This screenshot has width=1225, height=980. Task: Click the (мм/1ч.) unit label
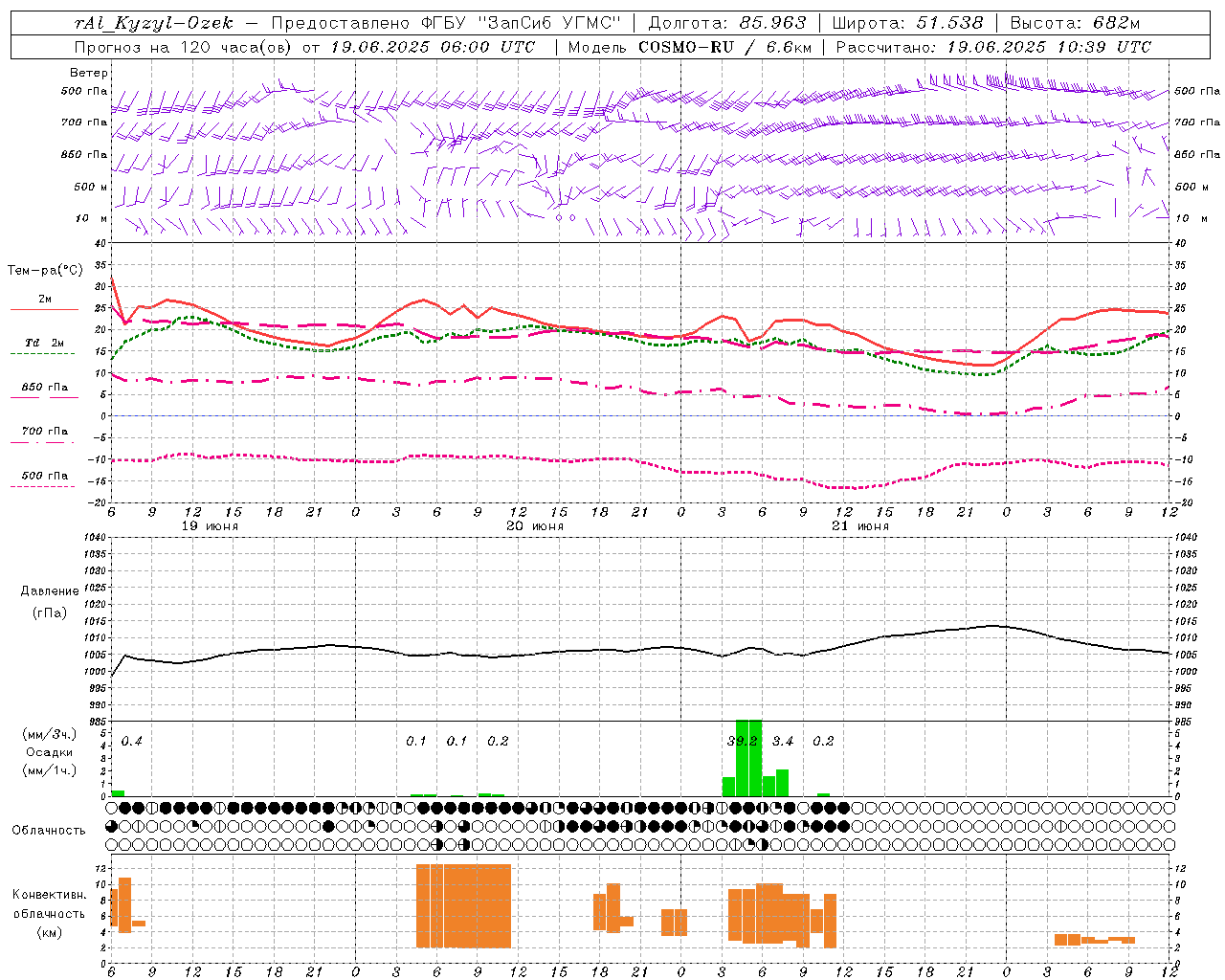(x=50, y=770)
